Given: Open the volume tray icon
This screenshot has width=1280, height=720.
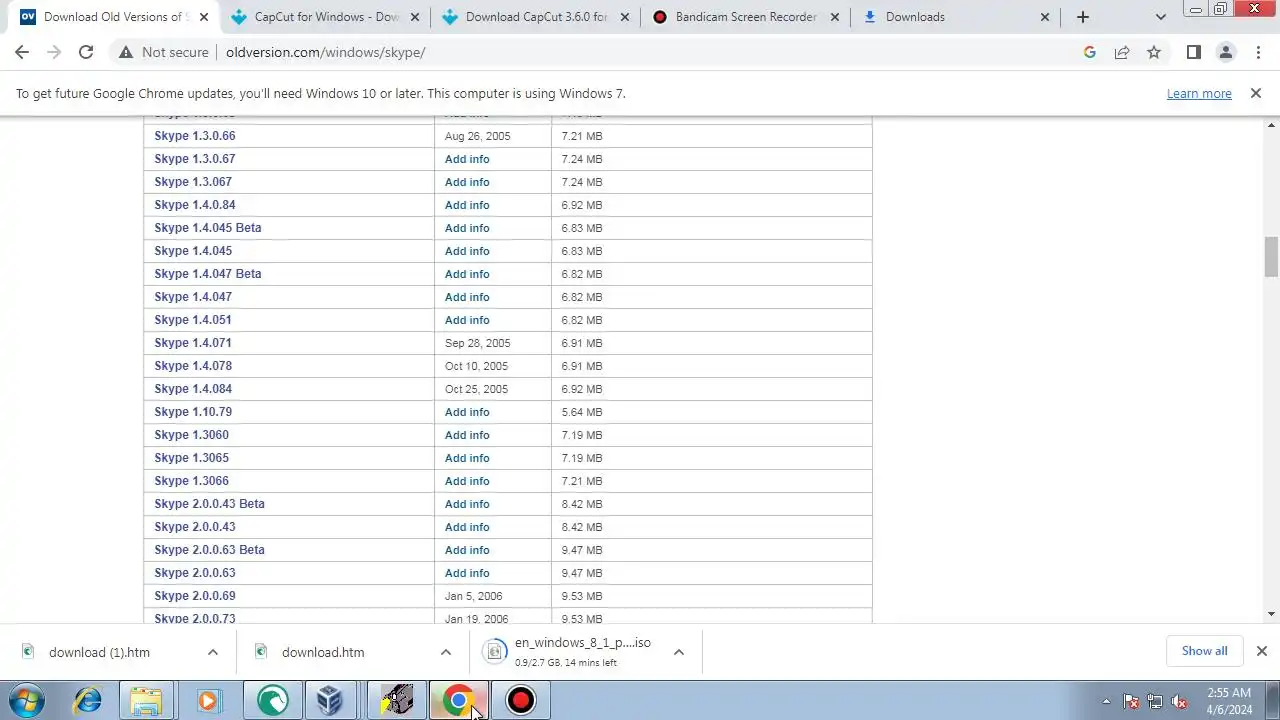Looking at the screenshot, I should click(x=1179, y=701).
